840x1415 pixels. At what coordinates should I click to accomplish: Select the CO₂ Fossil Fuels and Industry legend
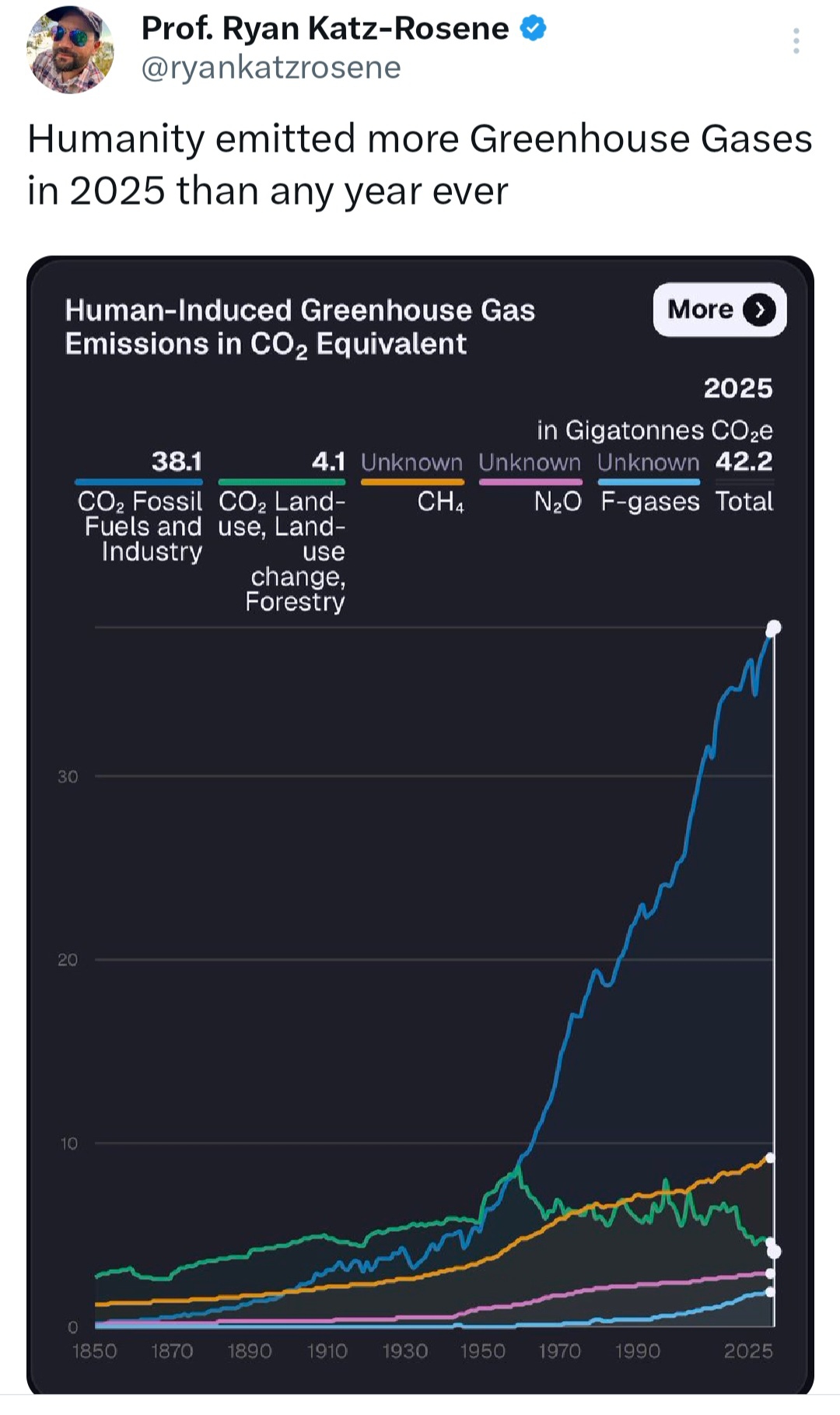click(x=140, y=526)
